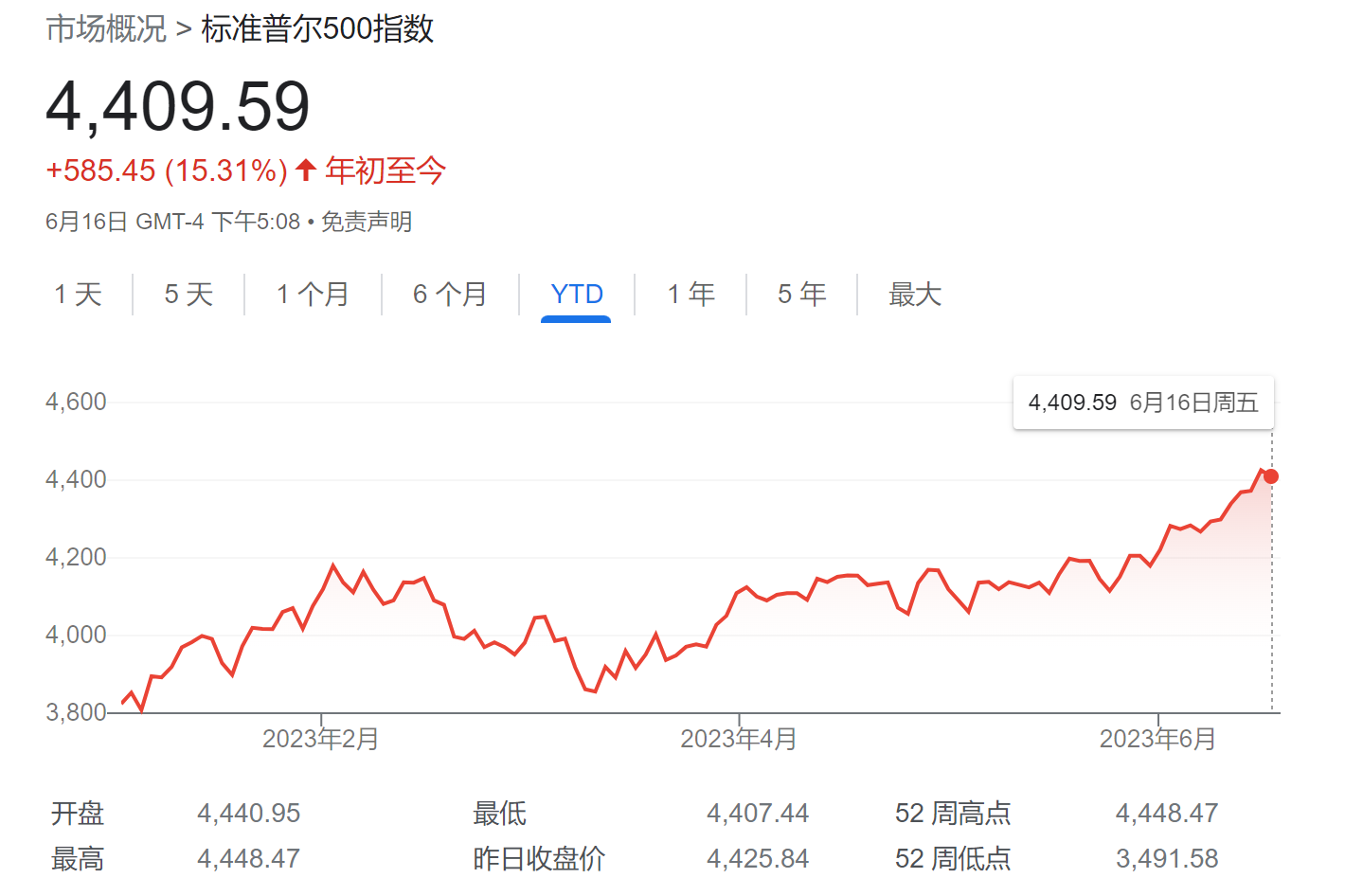This screenshot has height=896, width=1345.
Task: Click the 52 周高点 value 4,448.47
Action: pos(1167,814)
